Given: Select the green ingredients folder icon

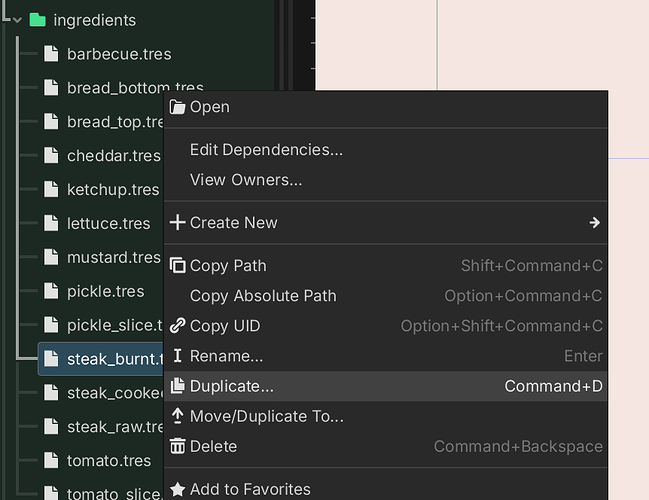Looking at the screenshot, I should [38, 19].
